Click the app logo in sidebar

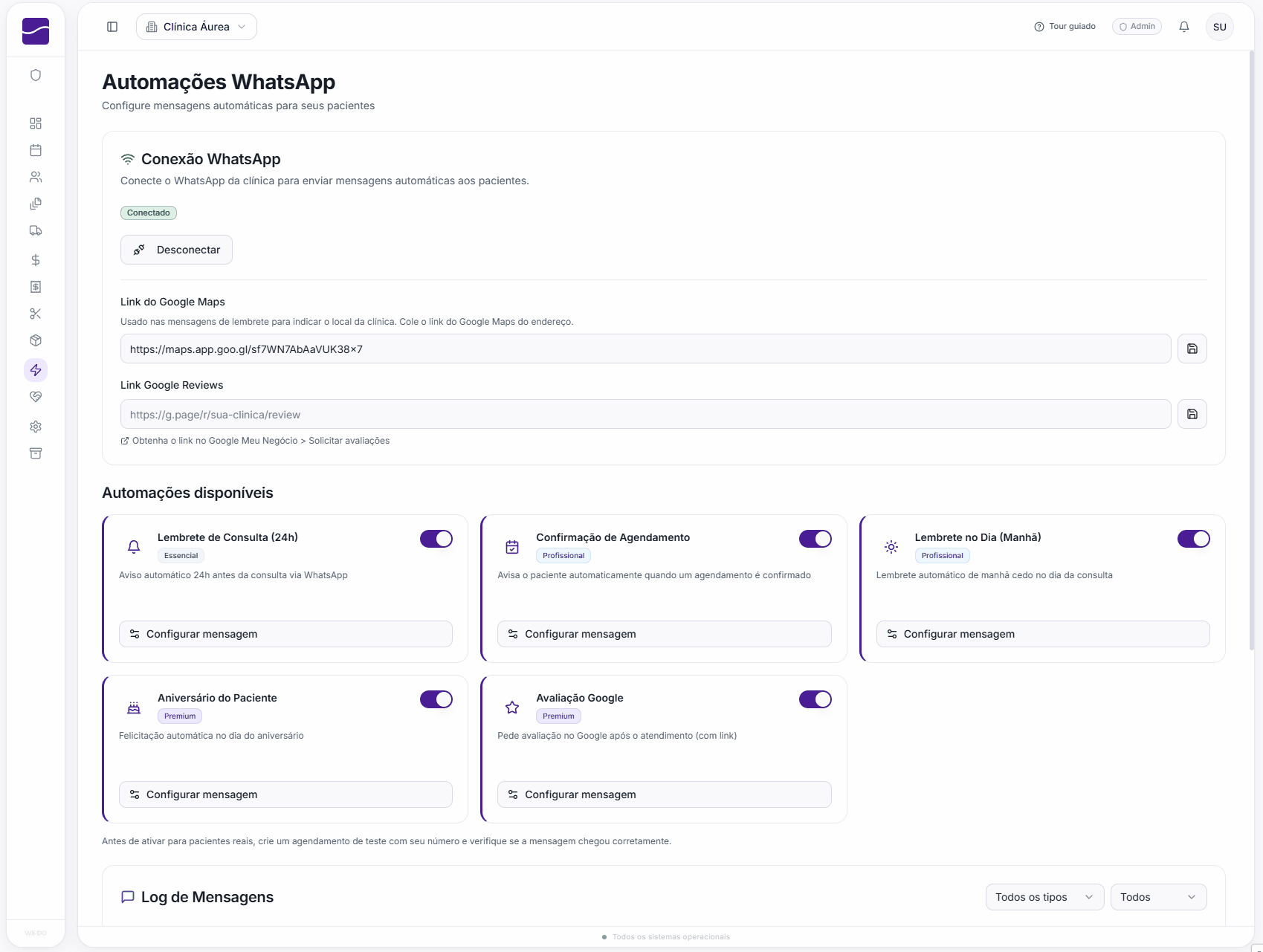36,31
